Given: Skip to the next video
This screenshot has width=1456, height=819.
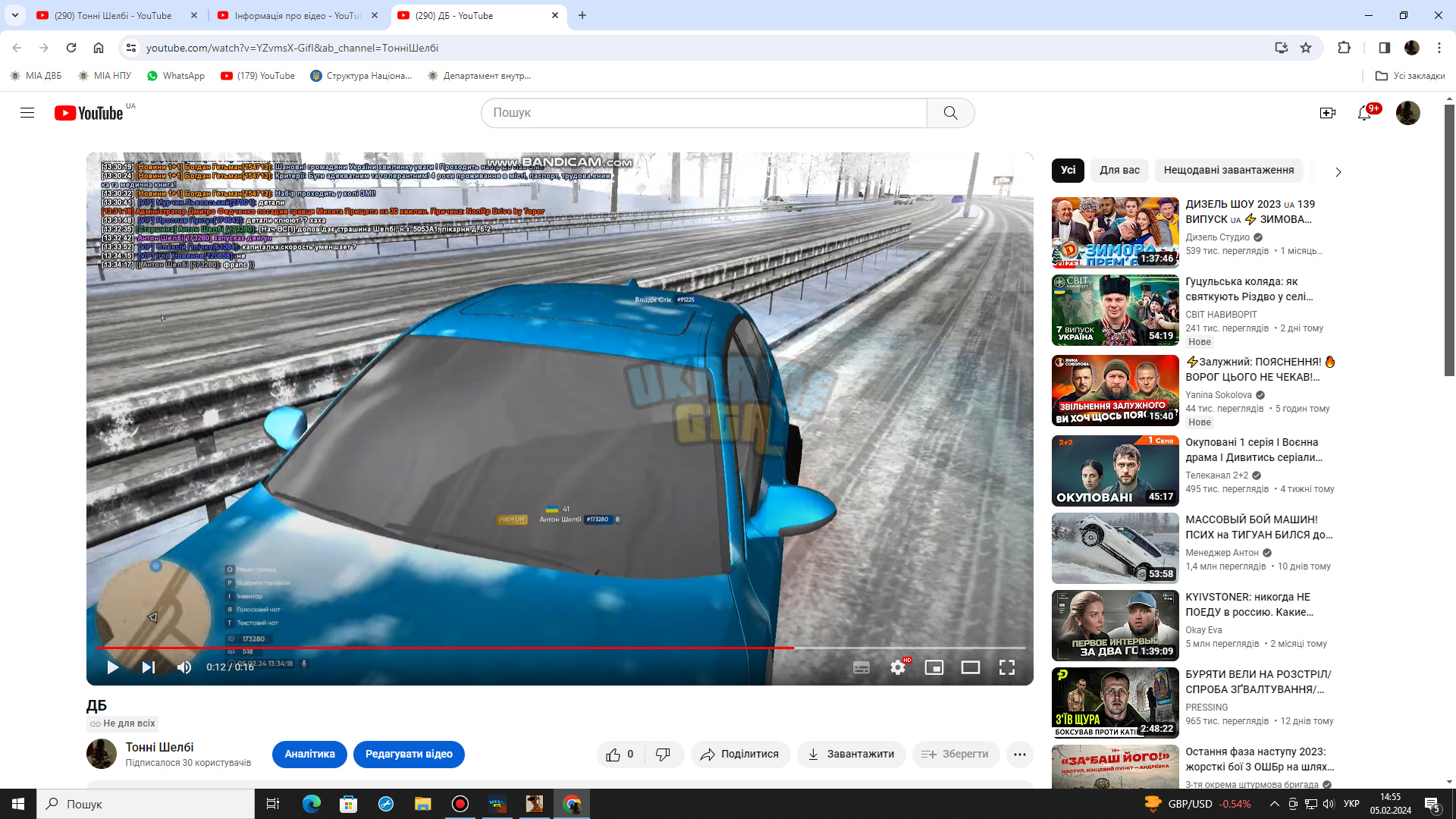Looking at the screenshot, I should click(x=149, y=667).
